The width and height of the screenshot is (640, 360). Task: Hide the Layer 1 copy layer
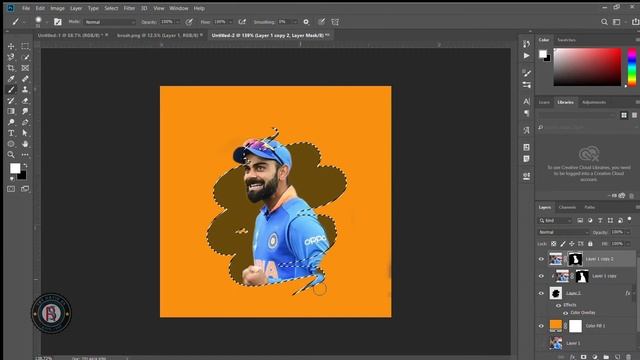coord(541,276)
